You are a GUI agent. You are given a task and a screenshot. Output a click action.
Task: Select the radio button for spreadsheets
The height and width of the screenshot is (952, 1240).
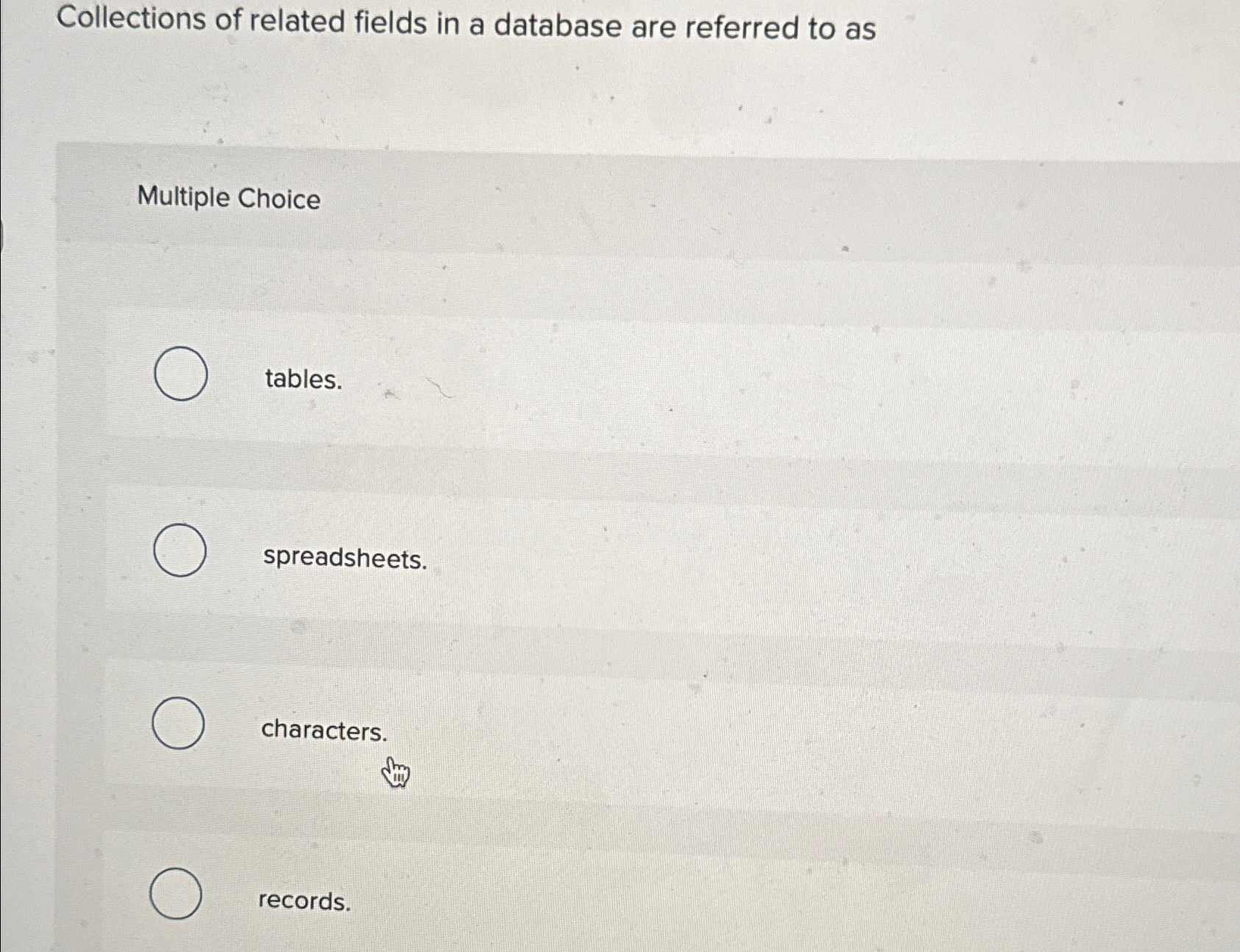click(x=179, y=550)
